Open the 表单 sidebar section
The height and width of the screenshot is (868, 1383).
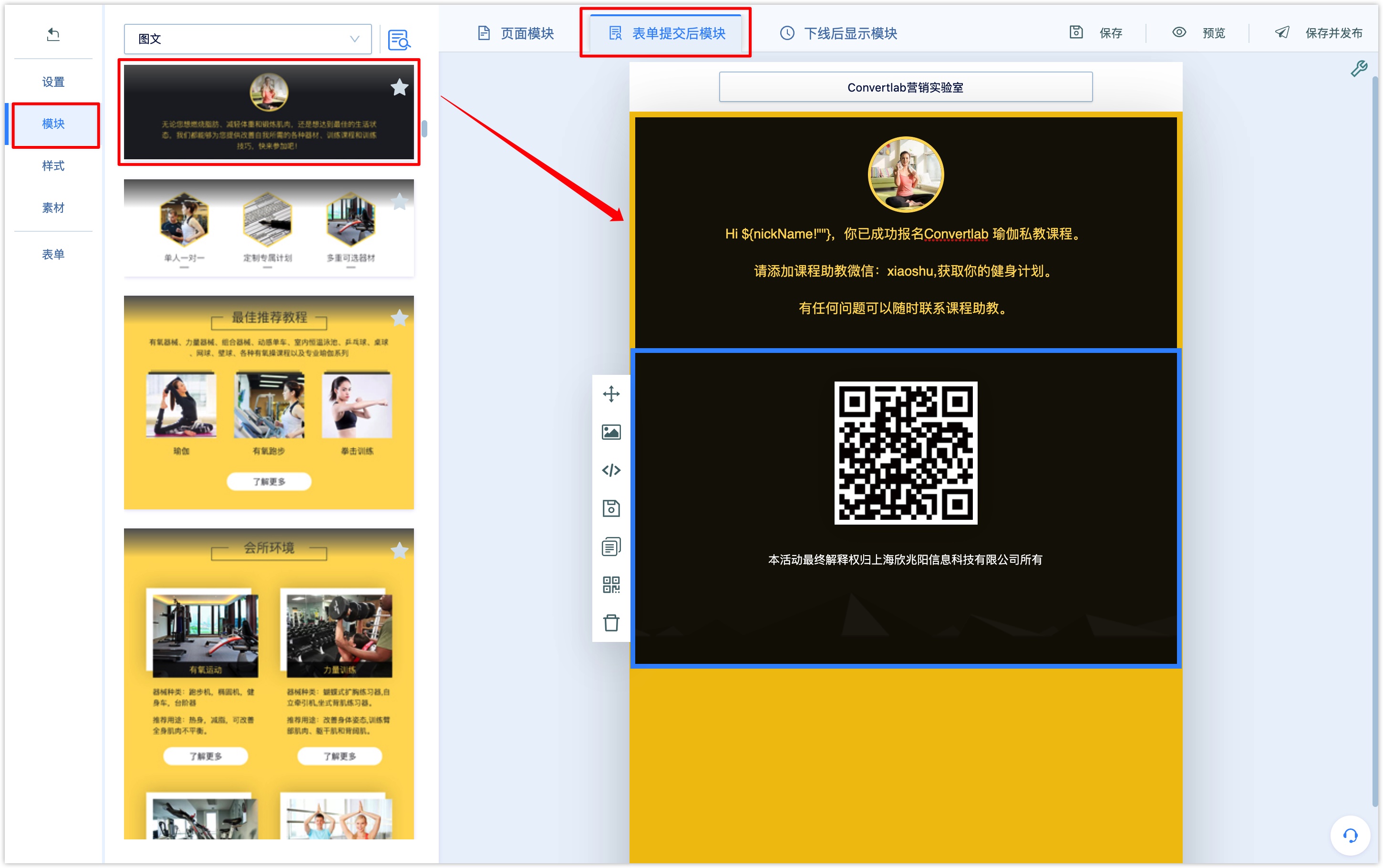click(x=53, y=254)
